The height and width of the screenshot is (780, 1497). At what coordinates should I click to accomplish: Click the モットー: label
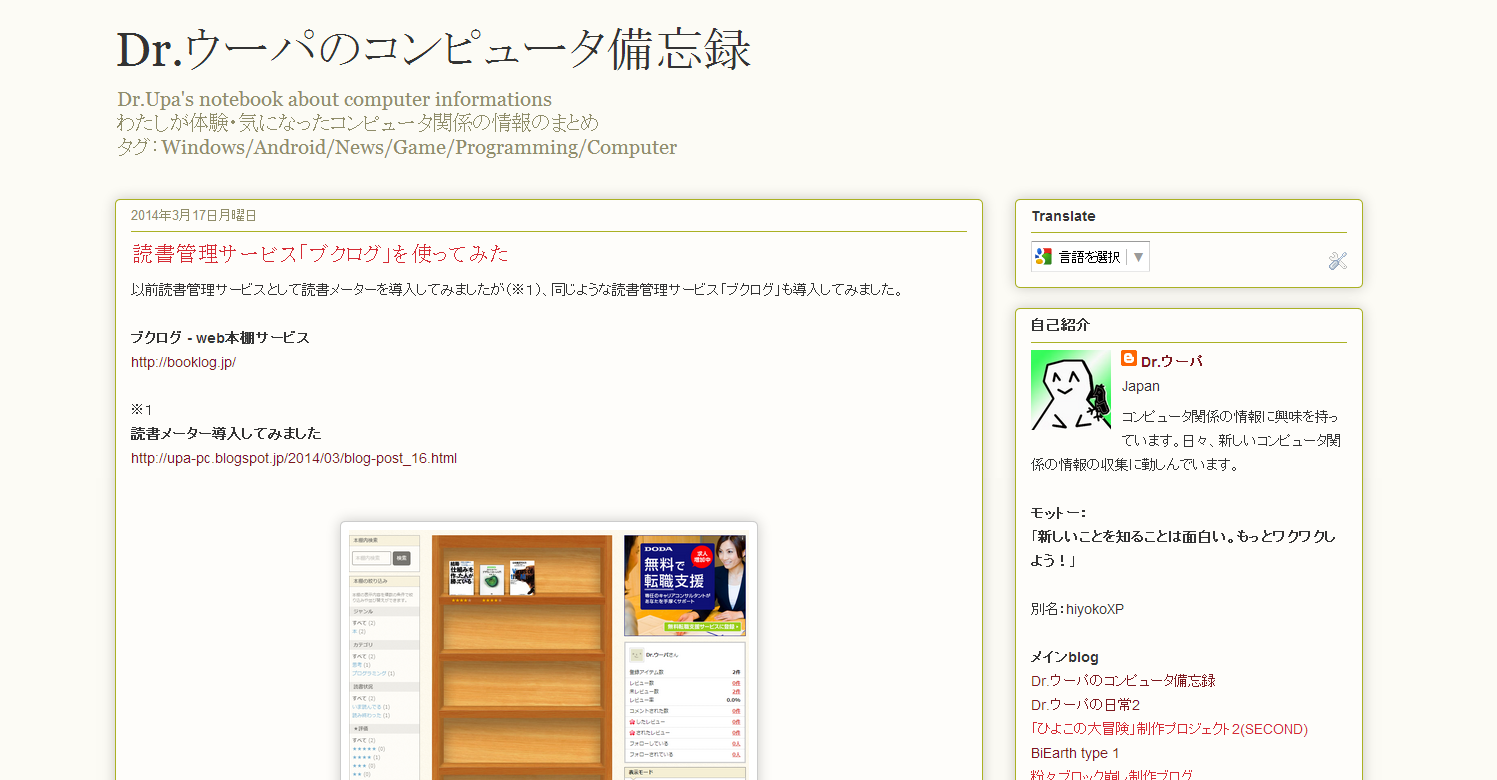(1058, 513)
